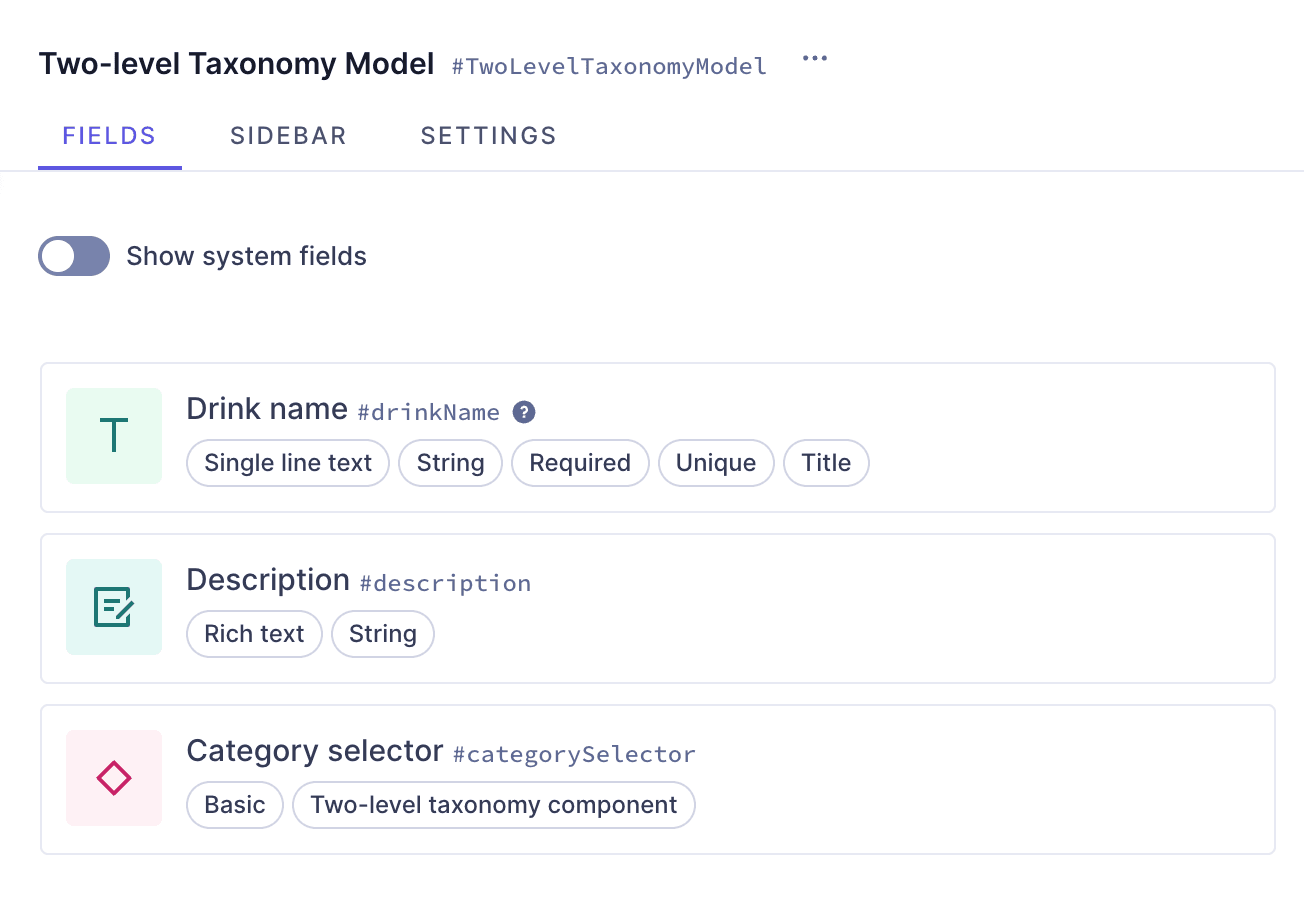Click the Rich text badge under Description
Screen dimensions: 1304x902
pyautogui.click(x=254, y=633)
